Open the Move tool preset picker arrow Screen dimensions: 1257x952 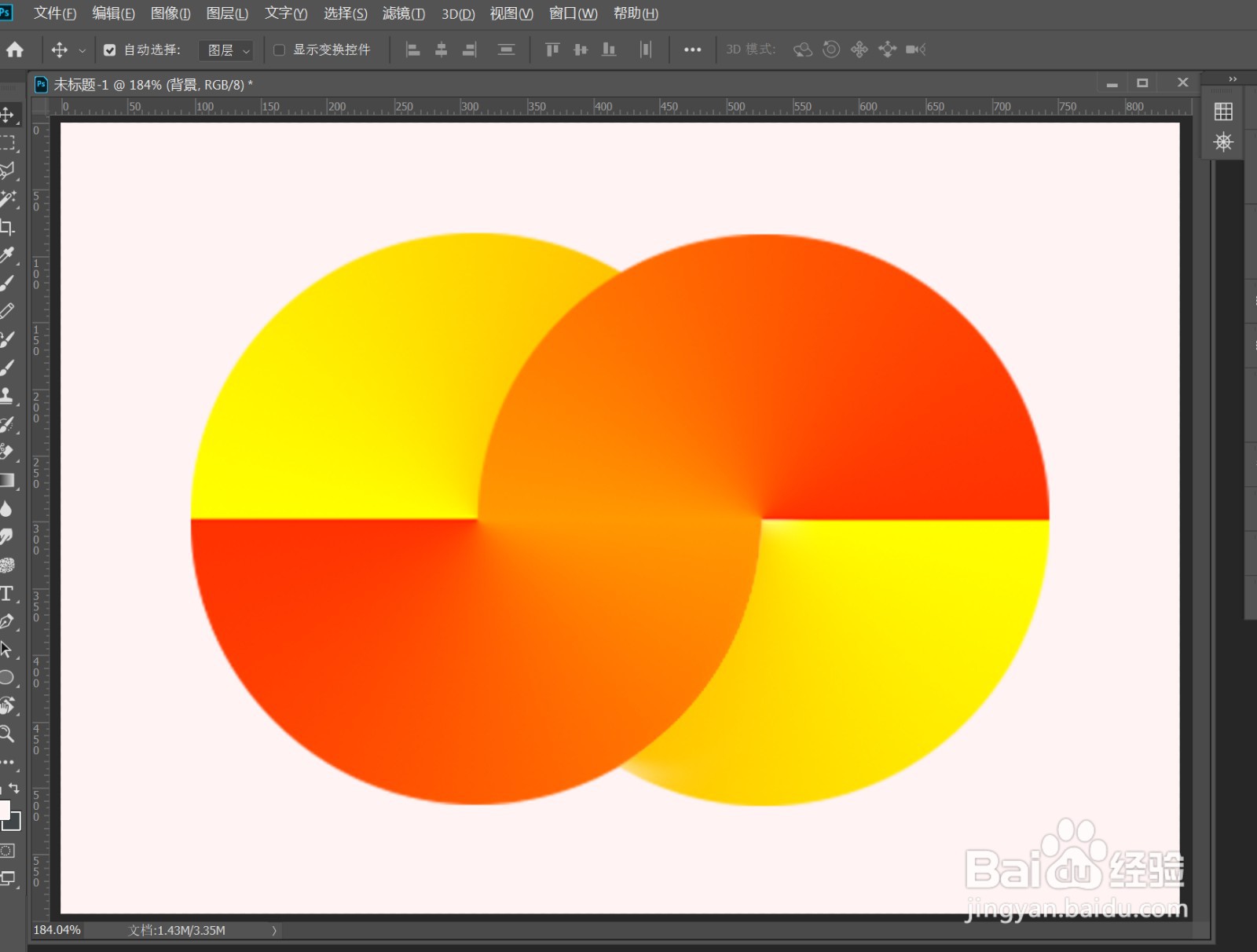82,50
